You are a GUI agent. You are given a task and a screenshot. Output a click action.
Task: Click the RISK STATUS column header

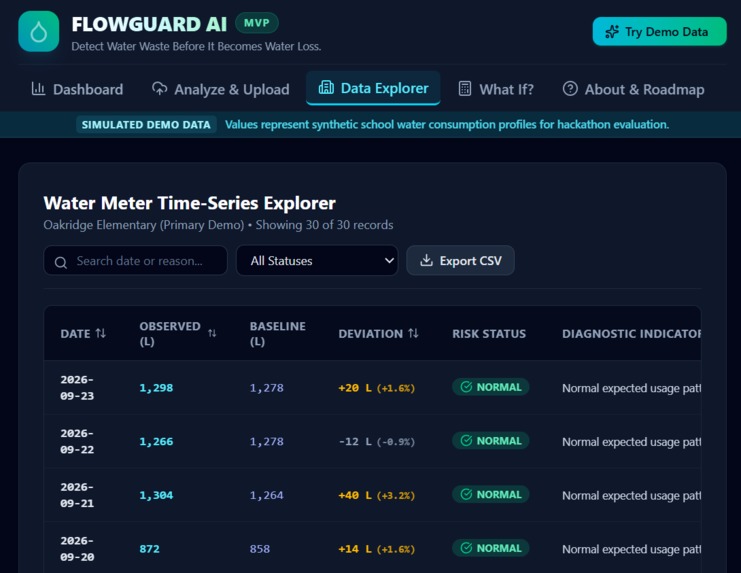tap(489, 334)
